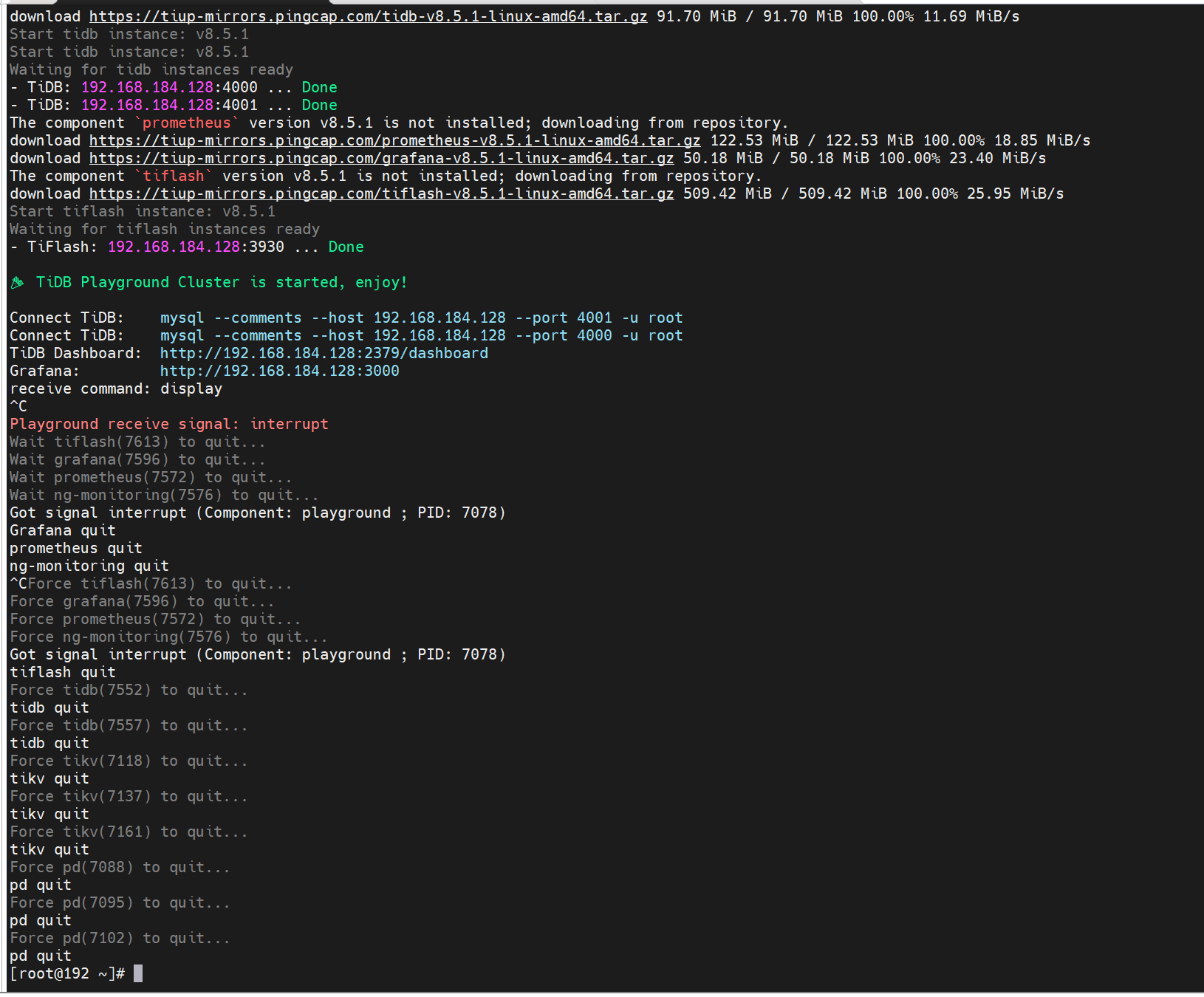Click 'Force pd(7088) to quit...' line

click(120, 867)
